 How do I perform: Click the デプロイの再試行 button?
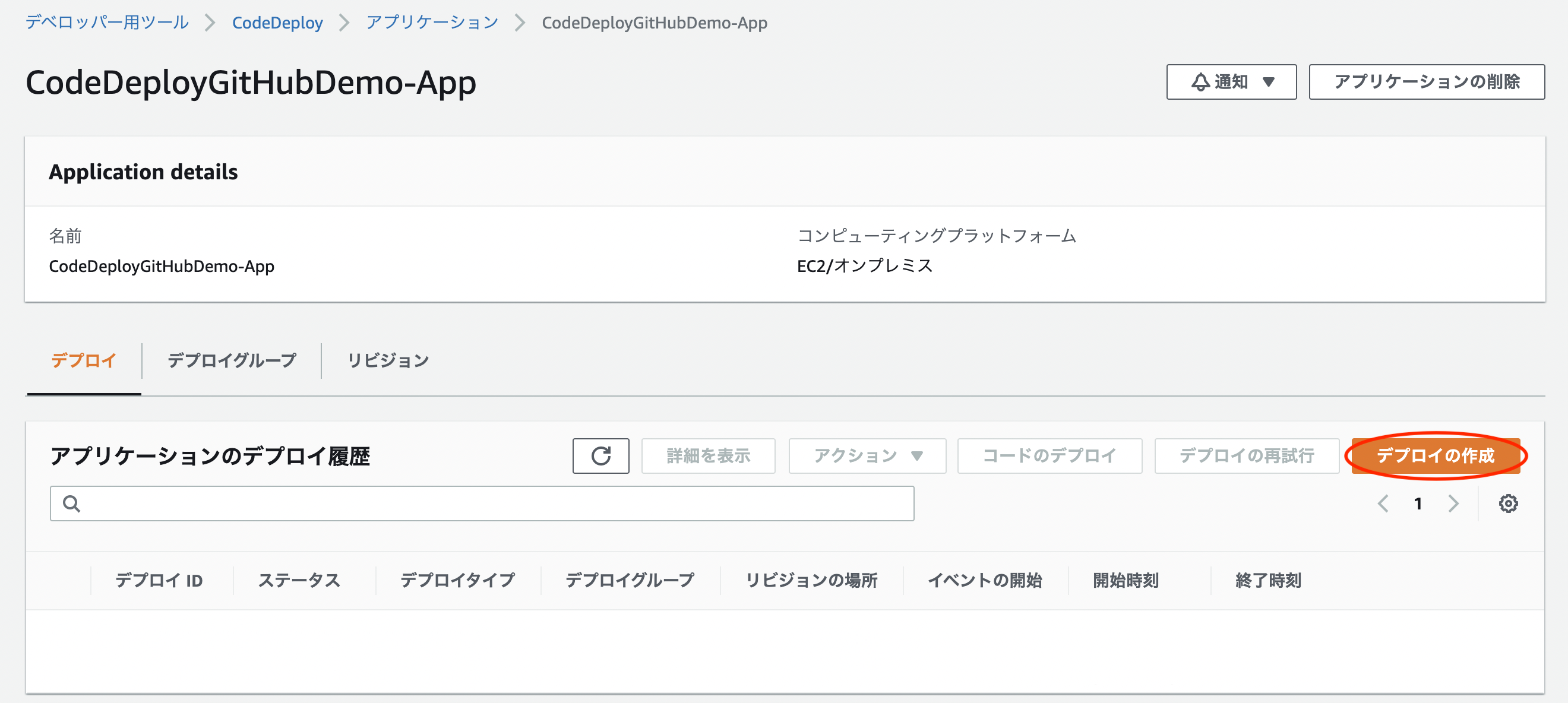pyautogui.click(x=1246, y=455)
